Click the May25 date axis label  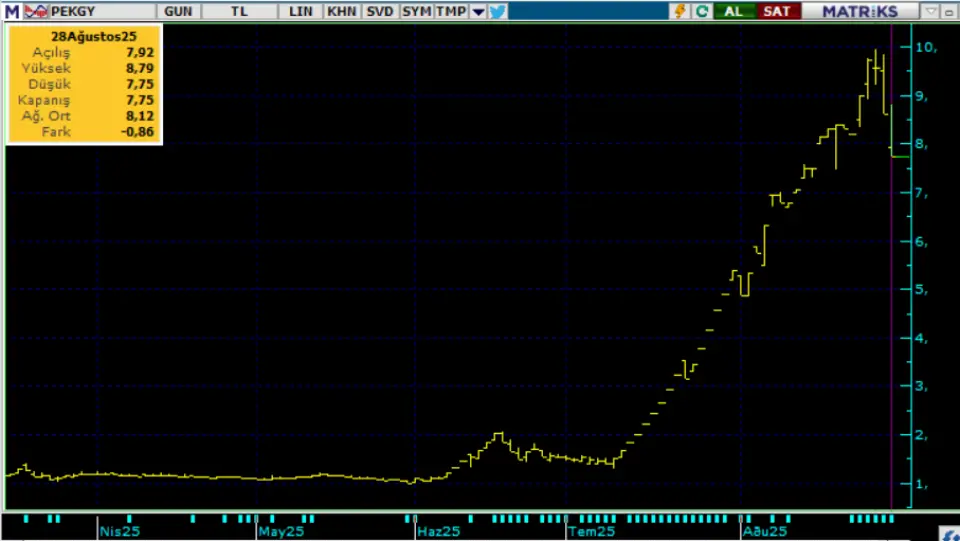pos(281,531)
